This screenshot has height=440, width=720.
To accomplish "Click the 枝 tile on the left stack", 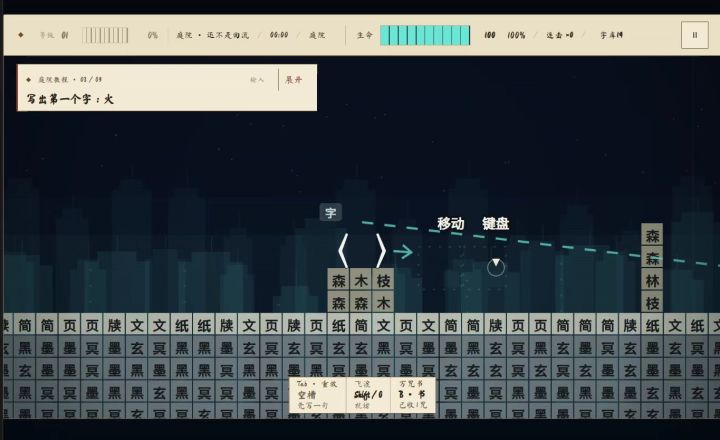I will pos(383,280).
